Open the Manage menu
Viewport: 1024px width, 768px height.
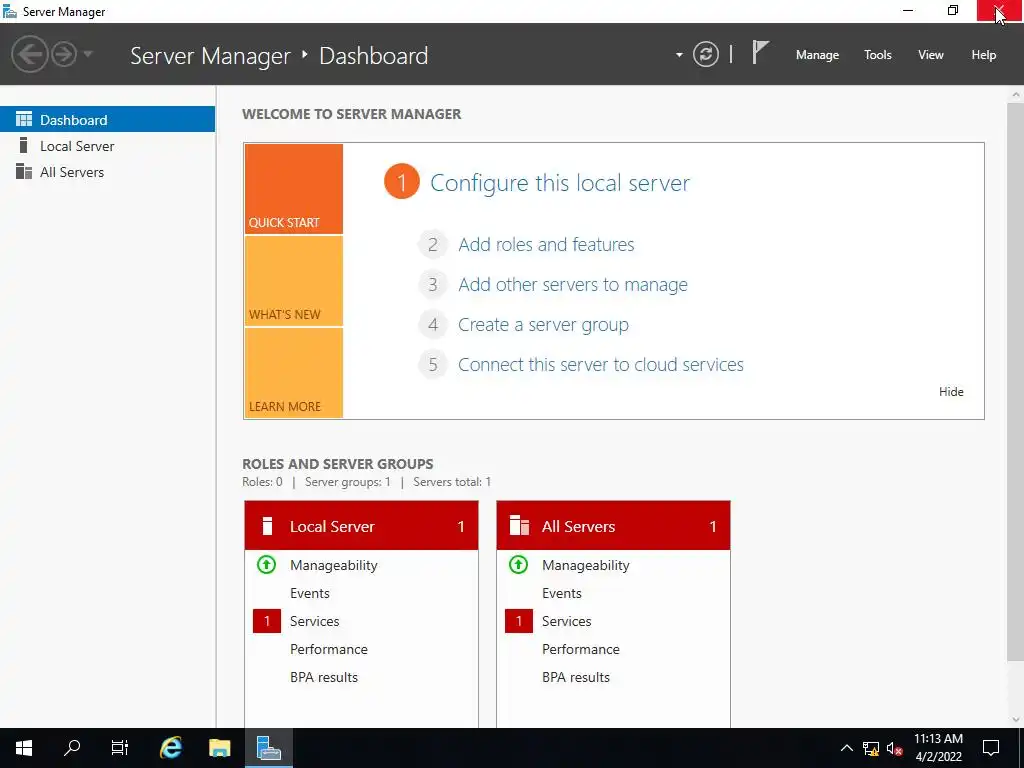tap(817, 55)
